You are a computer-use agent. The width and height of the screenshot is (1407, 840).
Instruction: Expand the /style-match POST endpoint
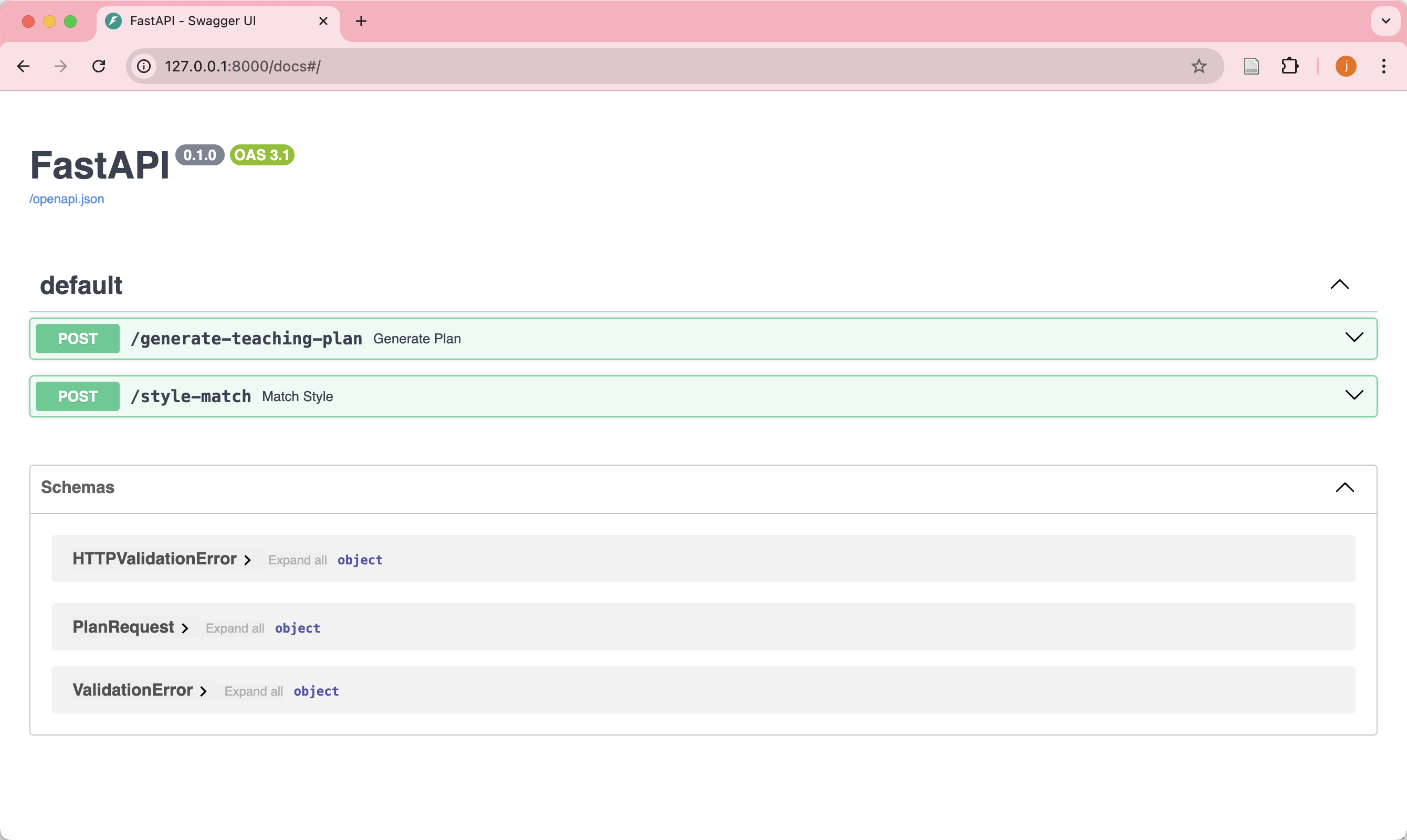1354,396
